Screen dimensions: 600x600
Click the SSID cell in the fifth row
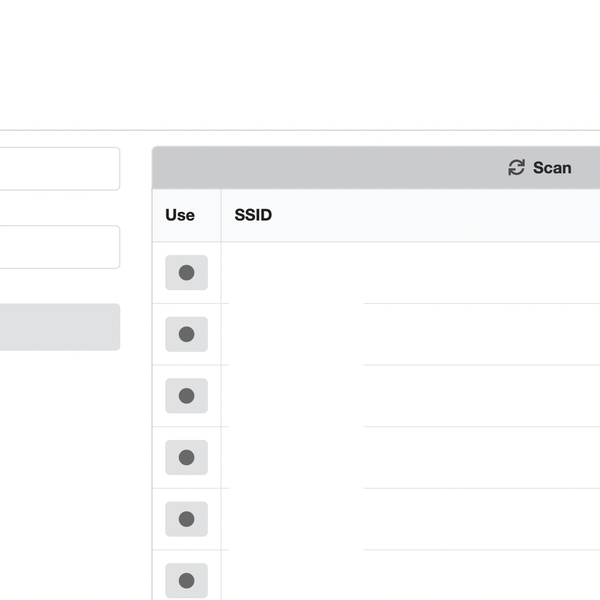coord(400,519)
